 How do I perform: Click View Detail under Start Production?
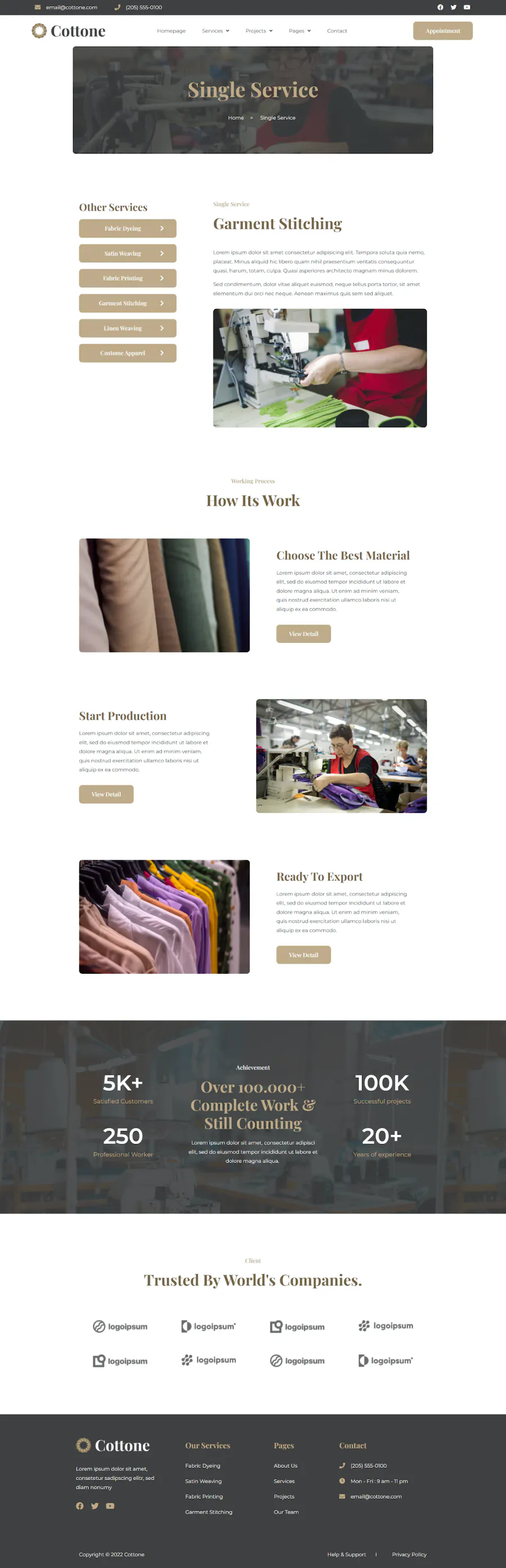click(106, 794)
